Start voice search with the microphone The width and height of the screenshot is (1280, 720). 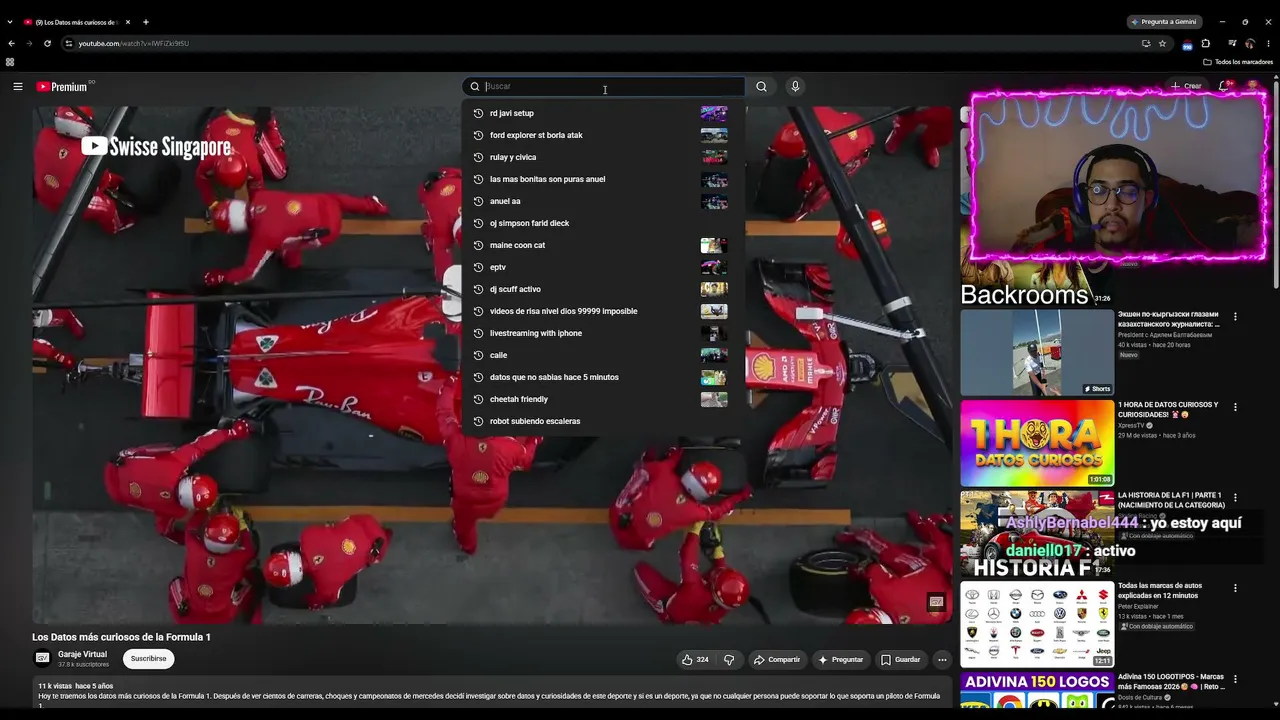(795, 86)
